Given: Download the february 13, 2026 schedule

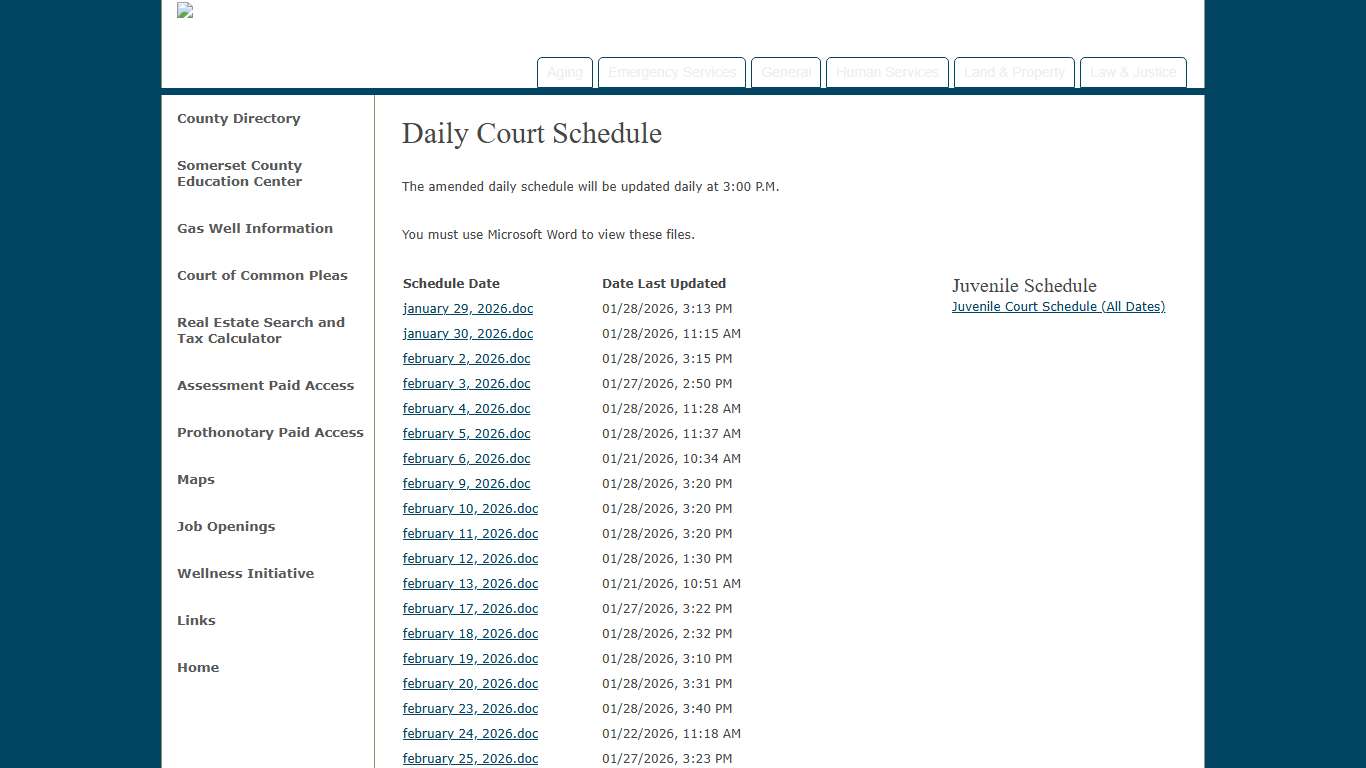Looking at the screenshot, I should pyautogui.click(x=470, y=583).
